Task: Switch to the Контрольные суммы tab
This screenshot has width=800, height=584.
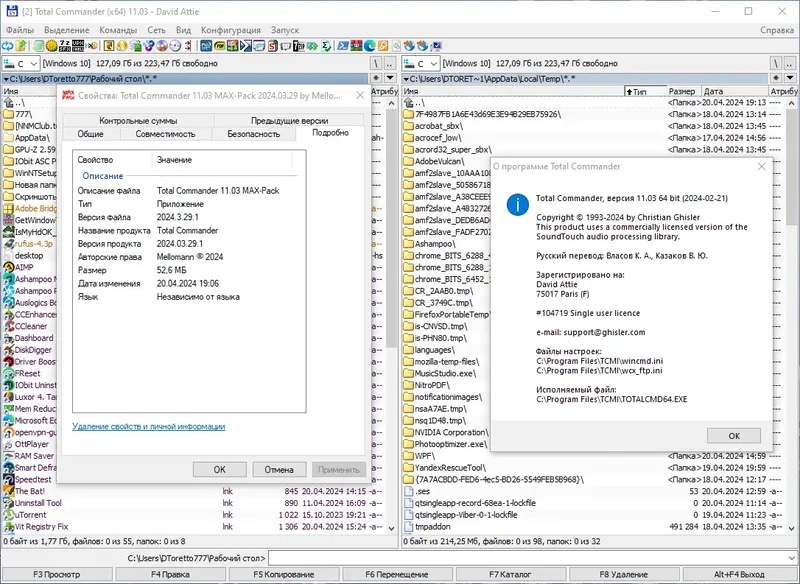Action: [x=138, y=121]
